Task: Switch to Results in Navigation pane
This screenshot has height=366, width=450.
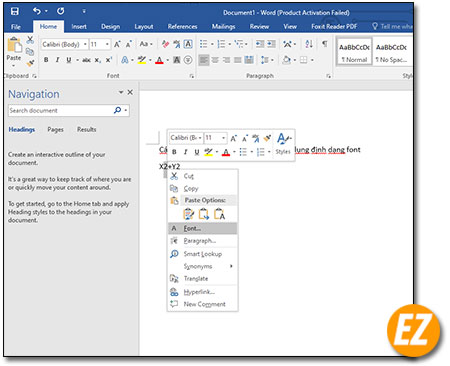Action: (x=87, y=129)
